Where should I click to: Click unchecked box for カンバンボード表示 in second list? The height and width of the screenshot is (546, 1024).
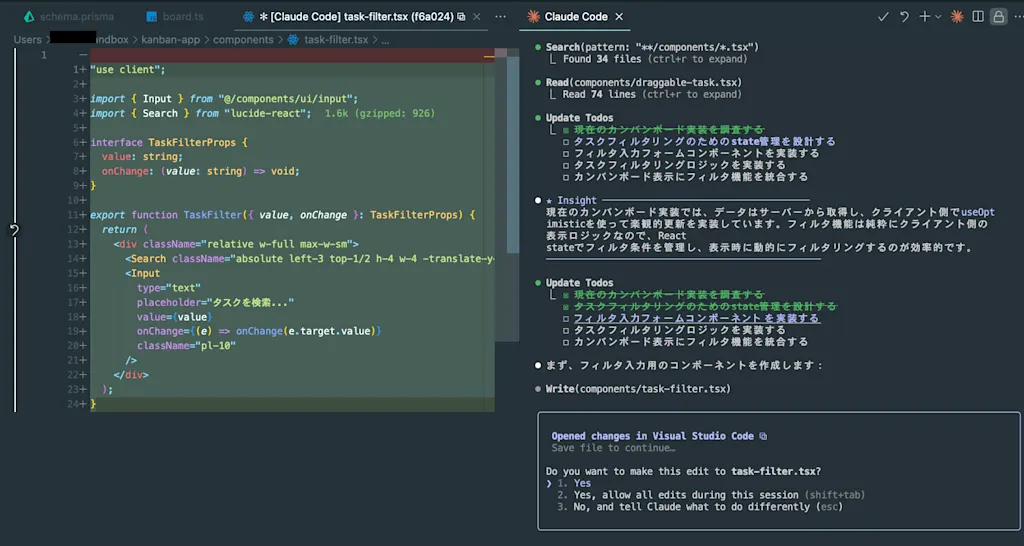click(x=566, y=342)
